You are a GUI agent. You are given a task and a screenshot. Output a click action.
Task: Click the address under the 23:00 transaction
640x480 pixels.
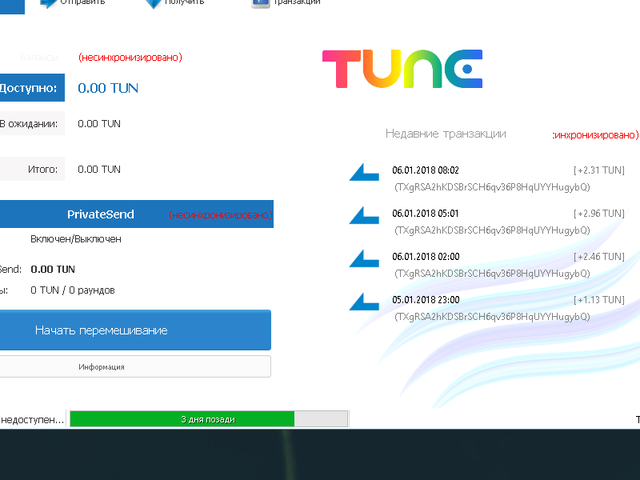coord(492,317)
